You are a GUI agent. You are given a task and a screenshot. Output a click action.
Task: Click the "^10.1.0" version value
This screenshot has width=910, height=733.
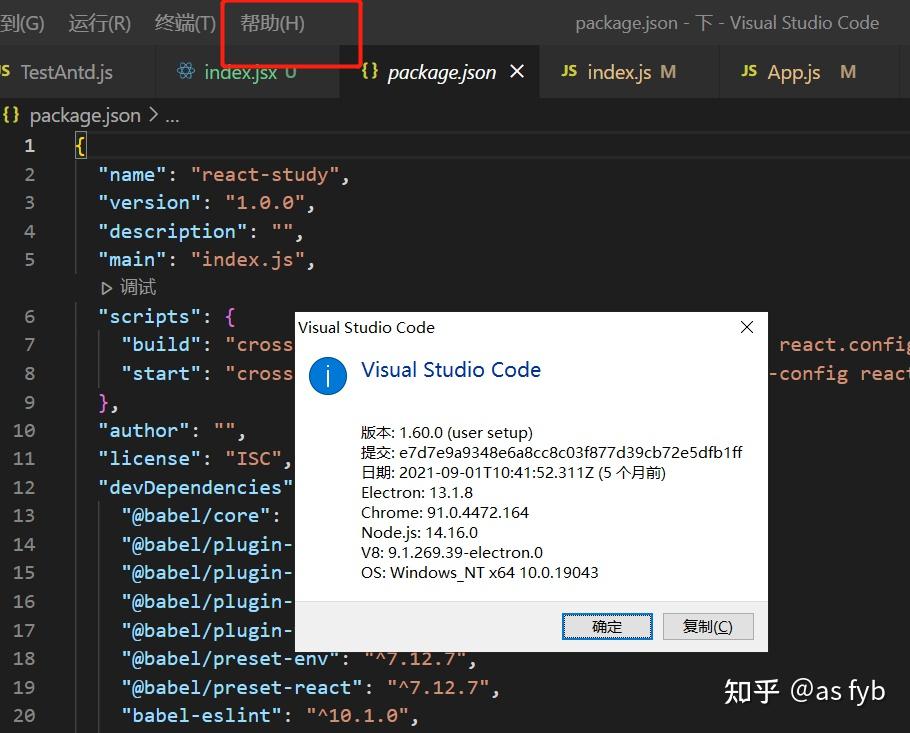coord(358,716)
